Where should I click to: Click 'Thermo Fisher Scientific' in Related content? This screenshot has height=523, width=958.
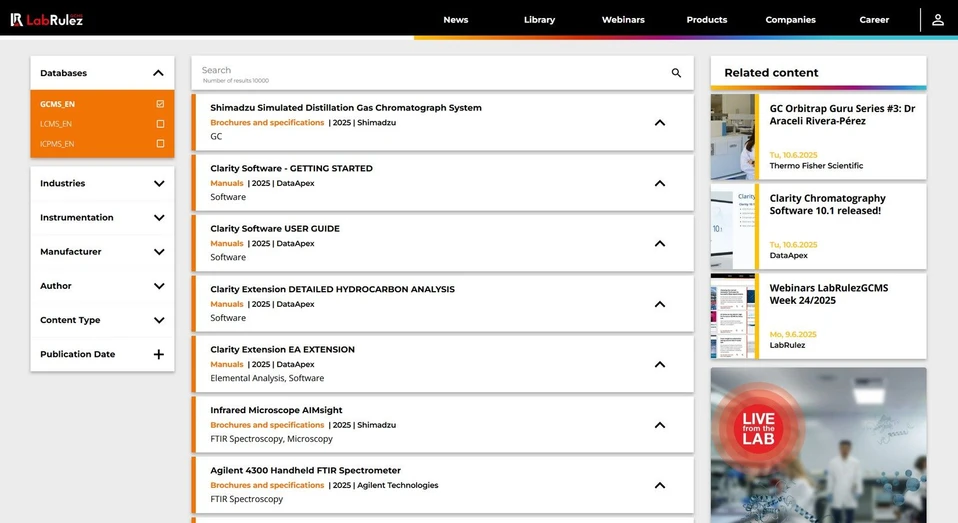(x=816, y=166)
